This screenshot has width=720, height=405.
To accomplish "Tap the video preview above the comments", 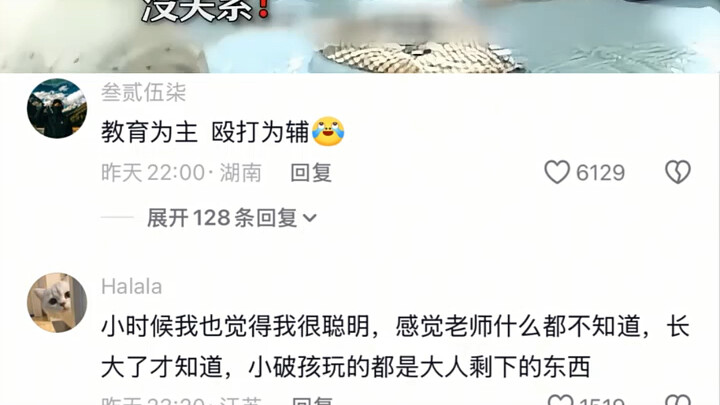I will [360, 36].
